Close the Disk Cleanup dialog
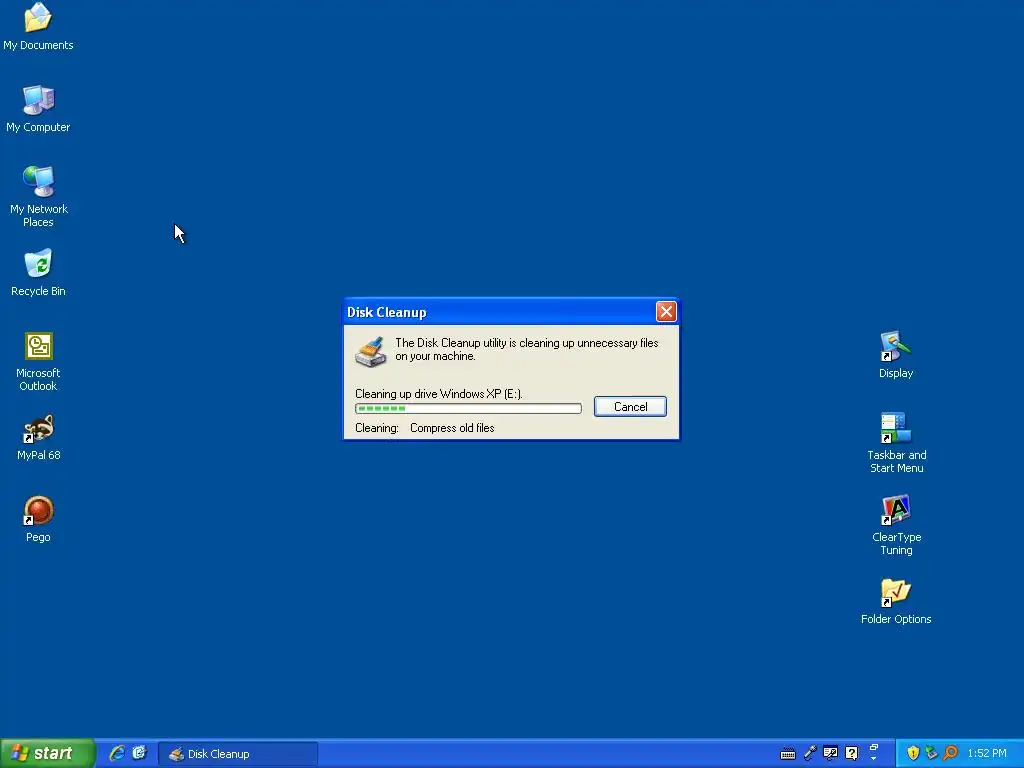 pos(665,312)
